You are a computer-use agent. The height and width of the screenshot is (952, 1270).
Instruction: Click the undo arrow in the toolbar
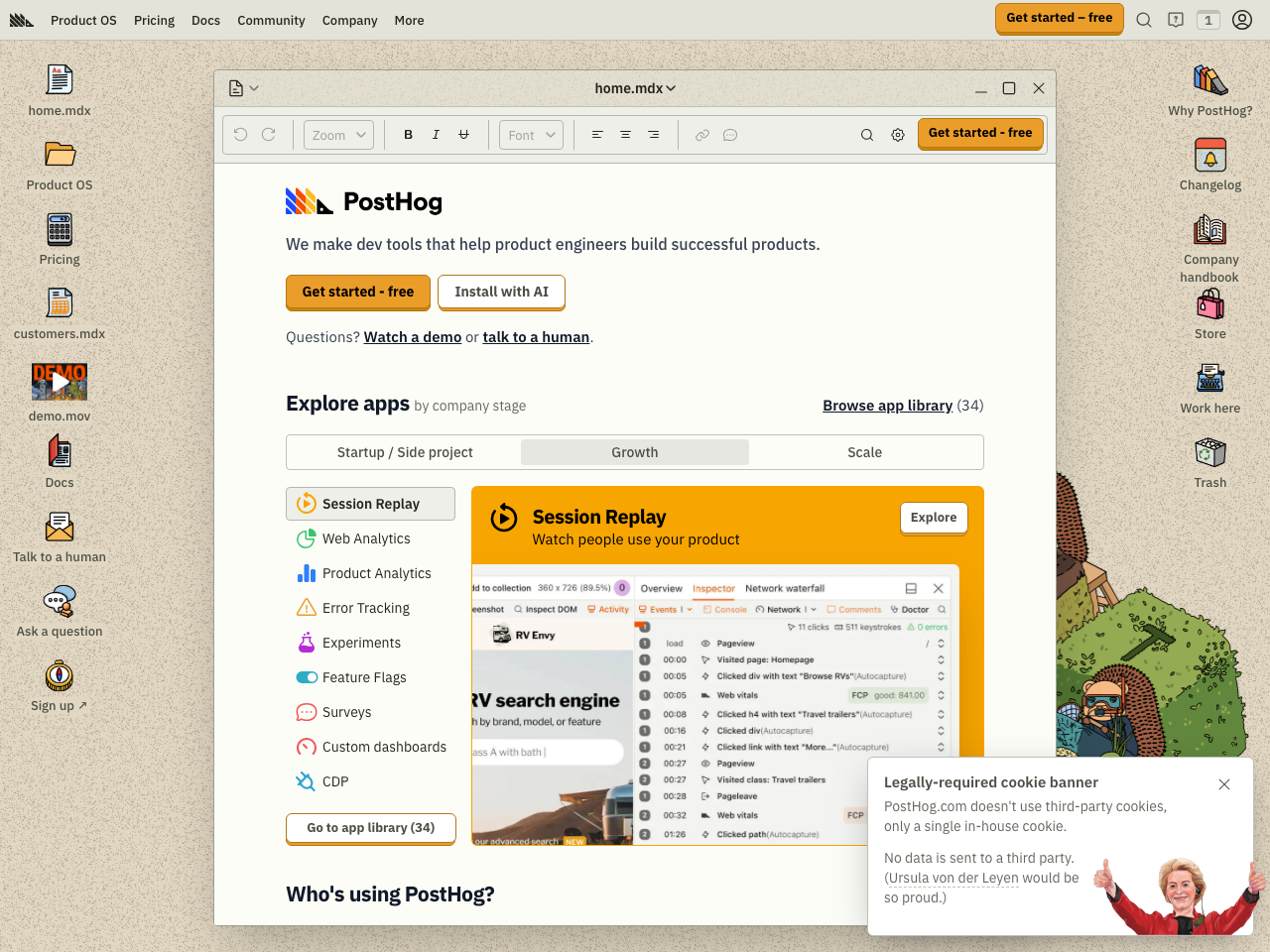point(239,134)
